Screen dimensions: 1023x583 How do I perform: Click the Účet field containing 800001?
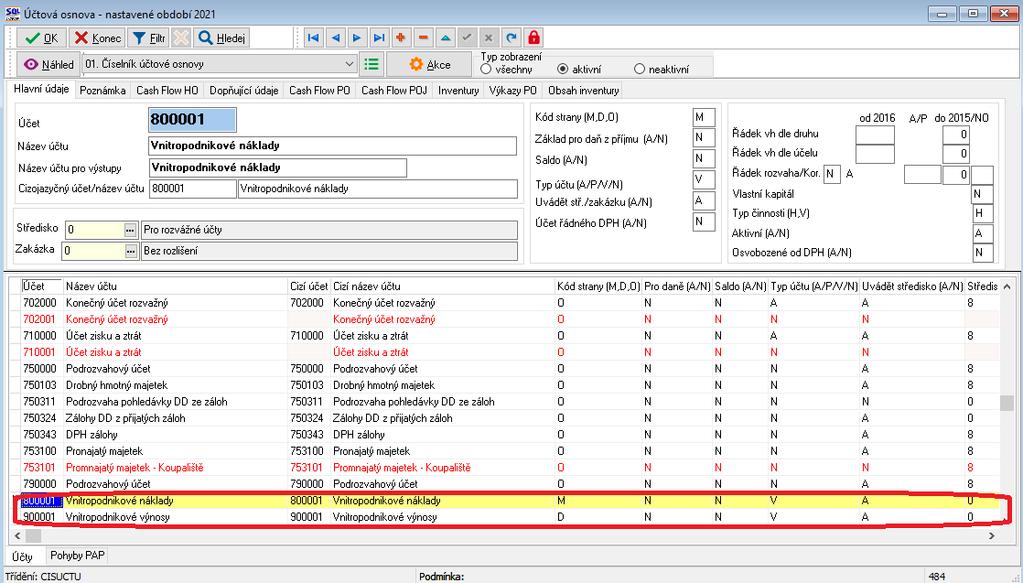(192, 120)
